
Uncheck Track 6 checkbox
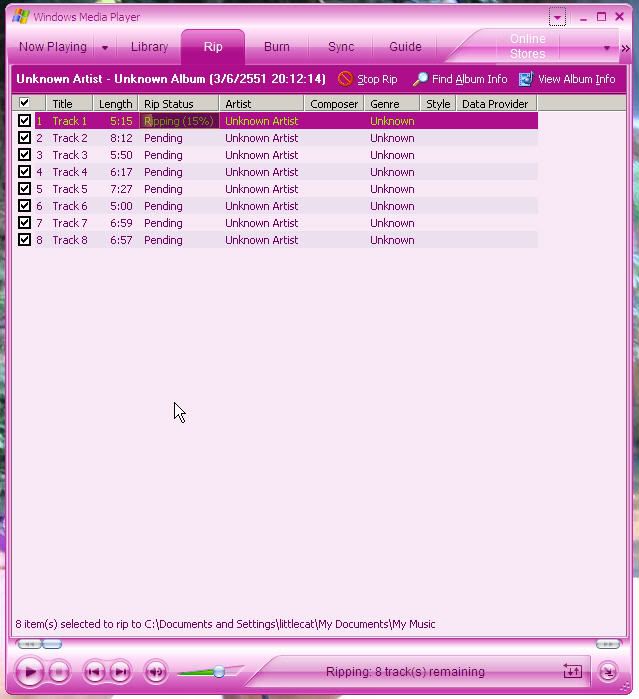click(25, 206)
